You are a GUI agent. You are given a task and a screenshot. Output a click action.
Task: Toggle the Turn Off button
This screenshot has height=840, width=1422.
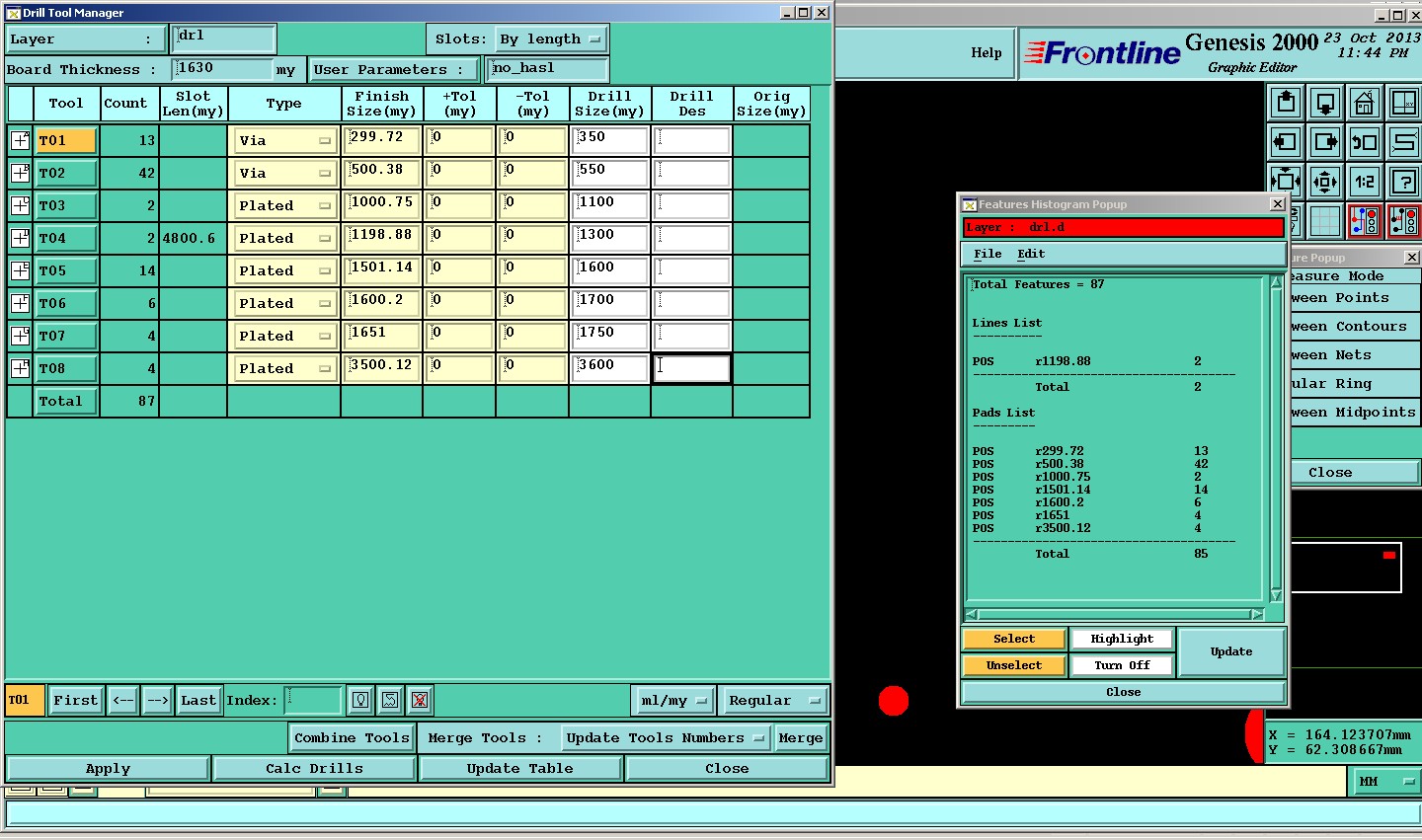point(1122,665)
